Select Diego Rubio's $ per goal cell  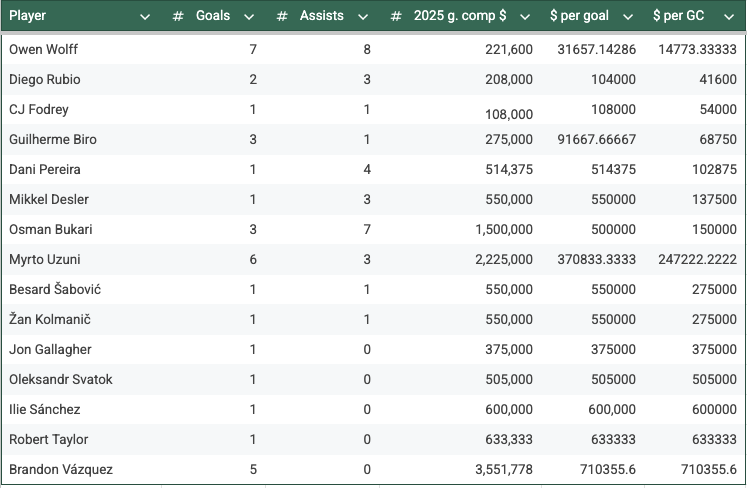[x=614, y=79]
